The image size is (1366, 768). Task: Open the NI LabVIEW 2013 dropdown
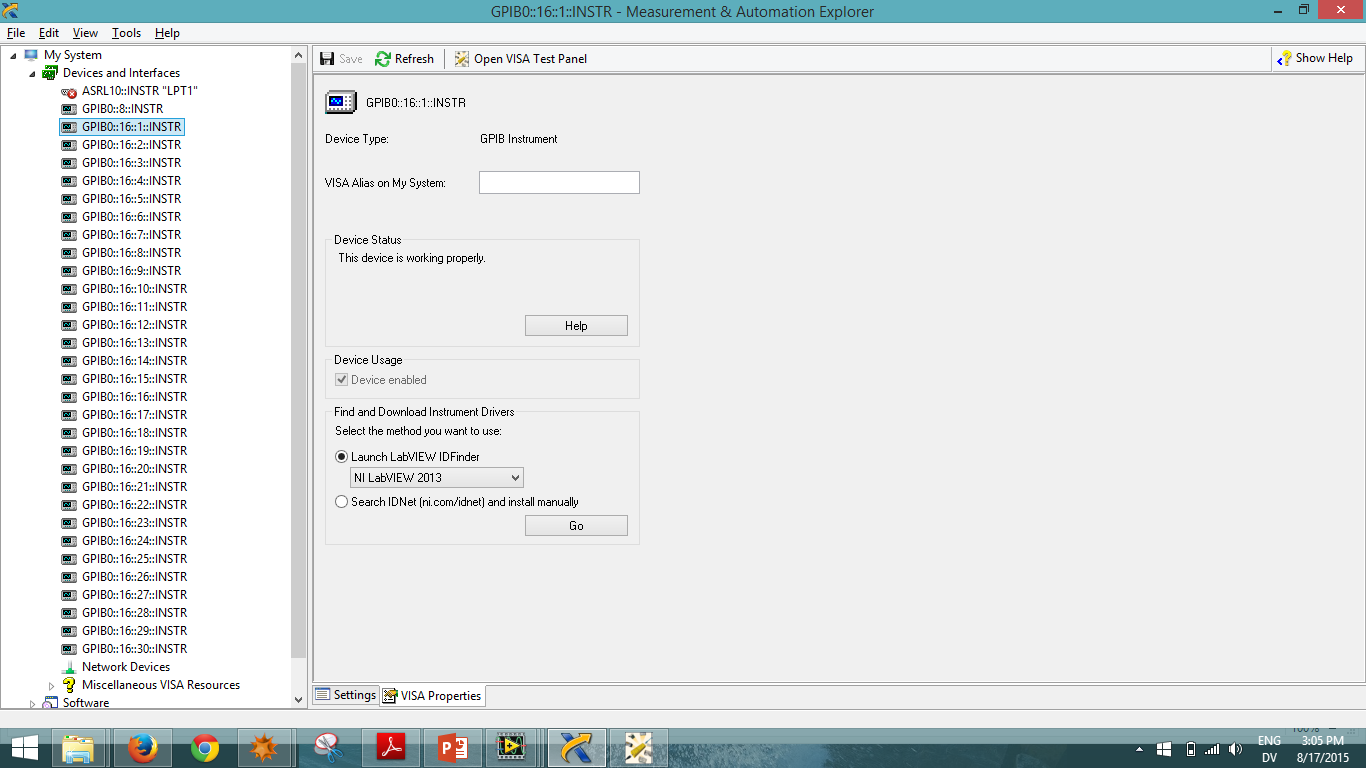click(436, 478)
